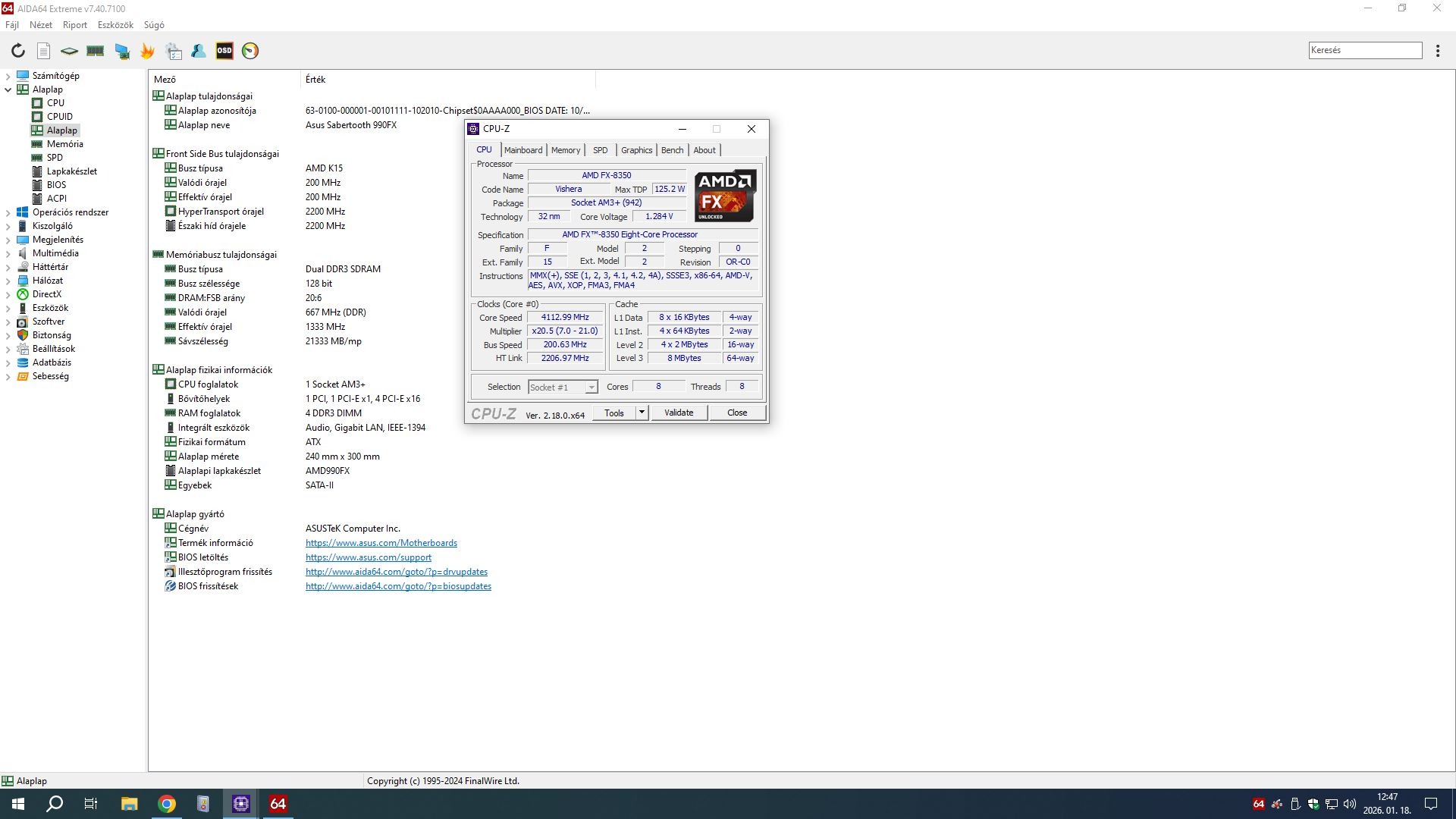This screenshot has width=1456, height=819.
Task: Select the SPD item in tree
Action: point(55,158)
